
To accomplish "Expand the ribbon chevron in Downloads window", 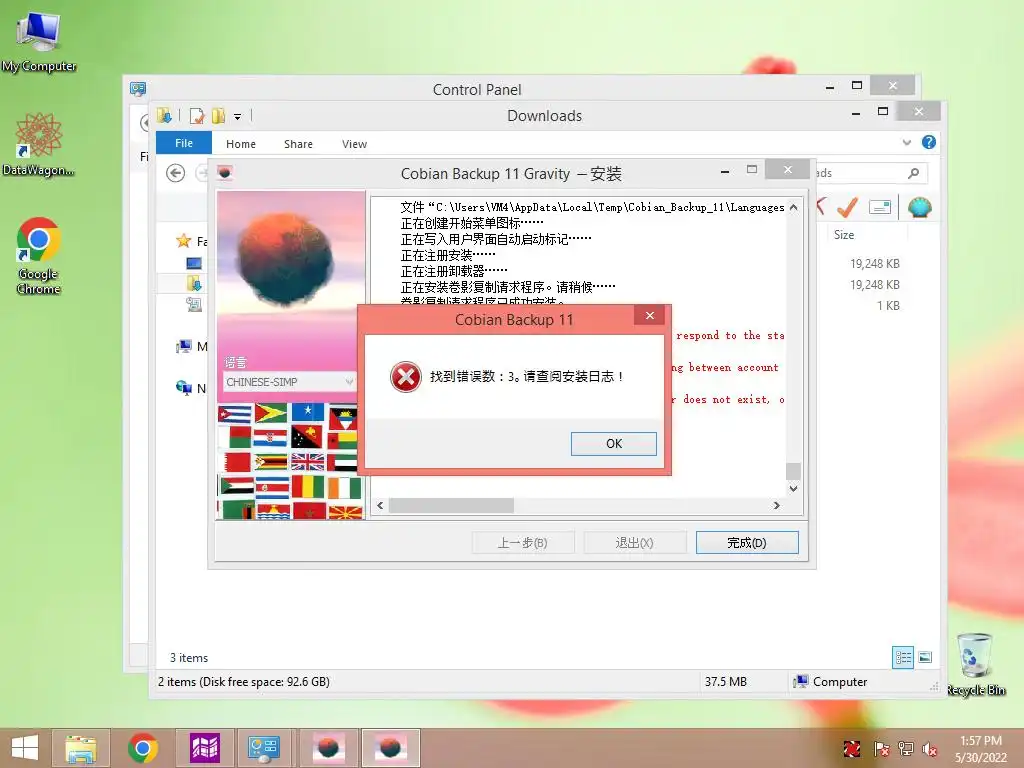I will pyautogui.click(x=906, y=142).
